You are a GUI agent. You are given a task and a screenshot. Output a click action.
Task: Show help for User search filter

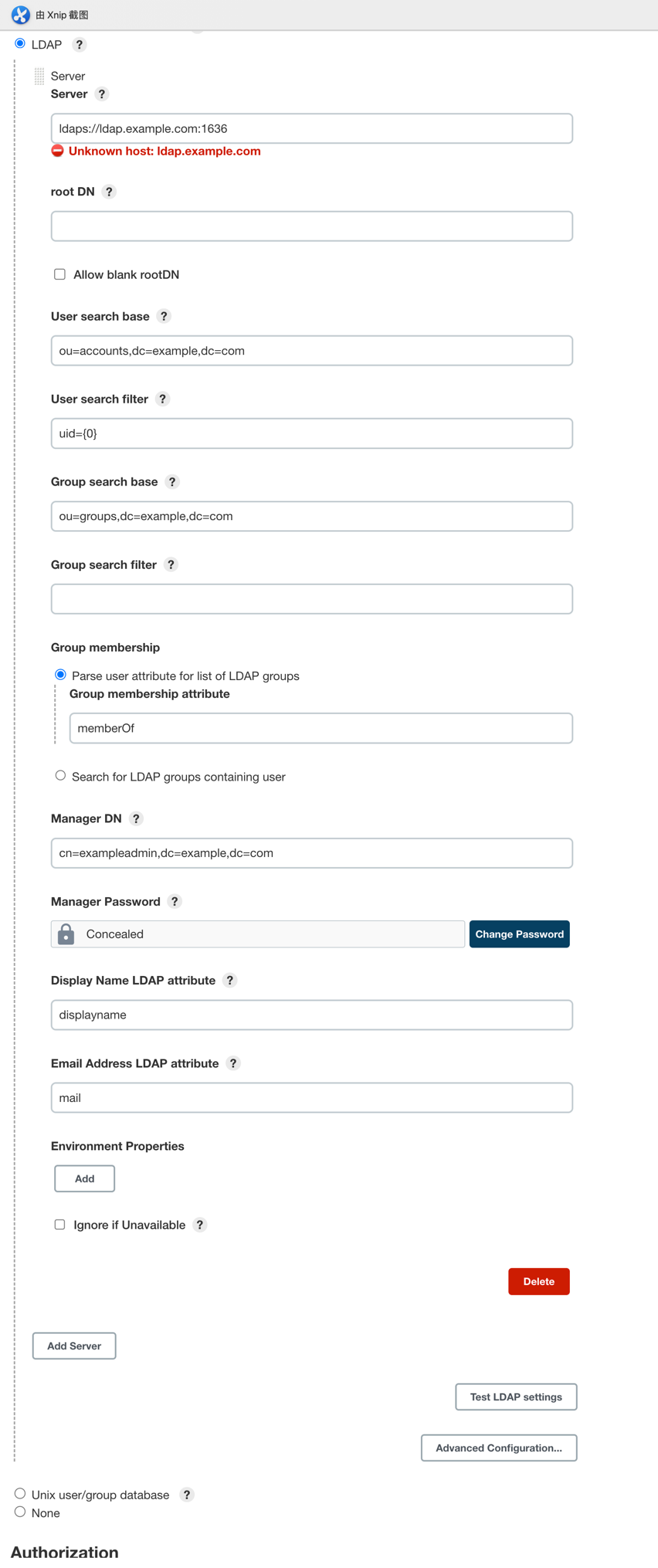click(162, 399)
